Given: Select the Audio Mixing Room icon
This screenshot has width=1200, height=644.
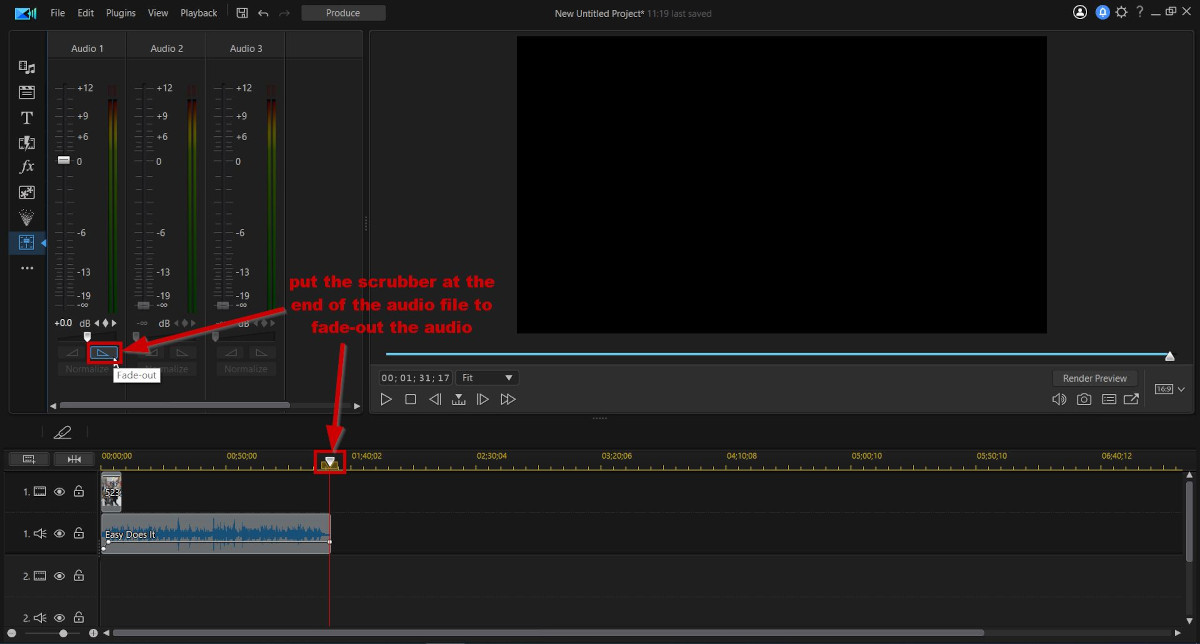Looking at the screenshot, I should click(x=27, y=242).
